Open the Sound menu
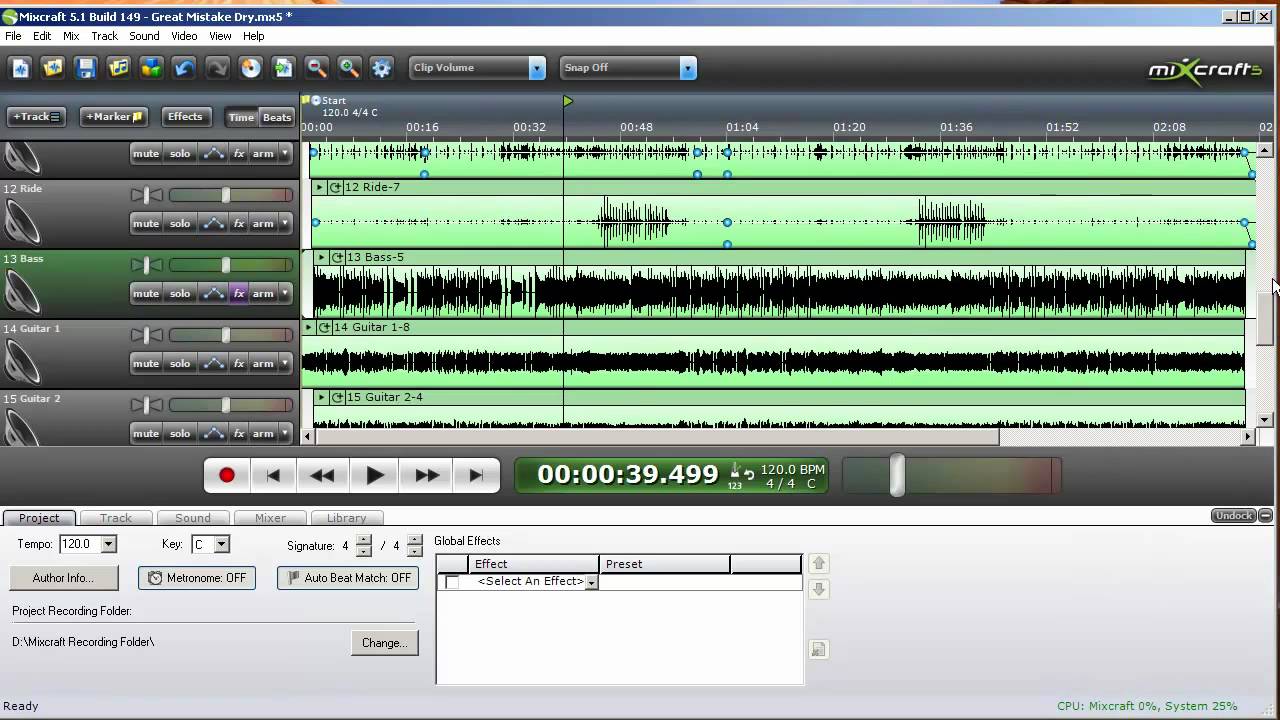The image size is (1280, 720). pyautogui.click(x=144, y=36)
